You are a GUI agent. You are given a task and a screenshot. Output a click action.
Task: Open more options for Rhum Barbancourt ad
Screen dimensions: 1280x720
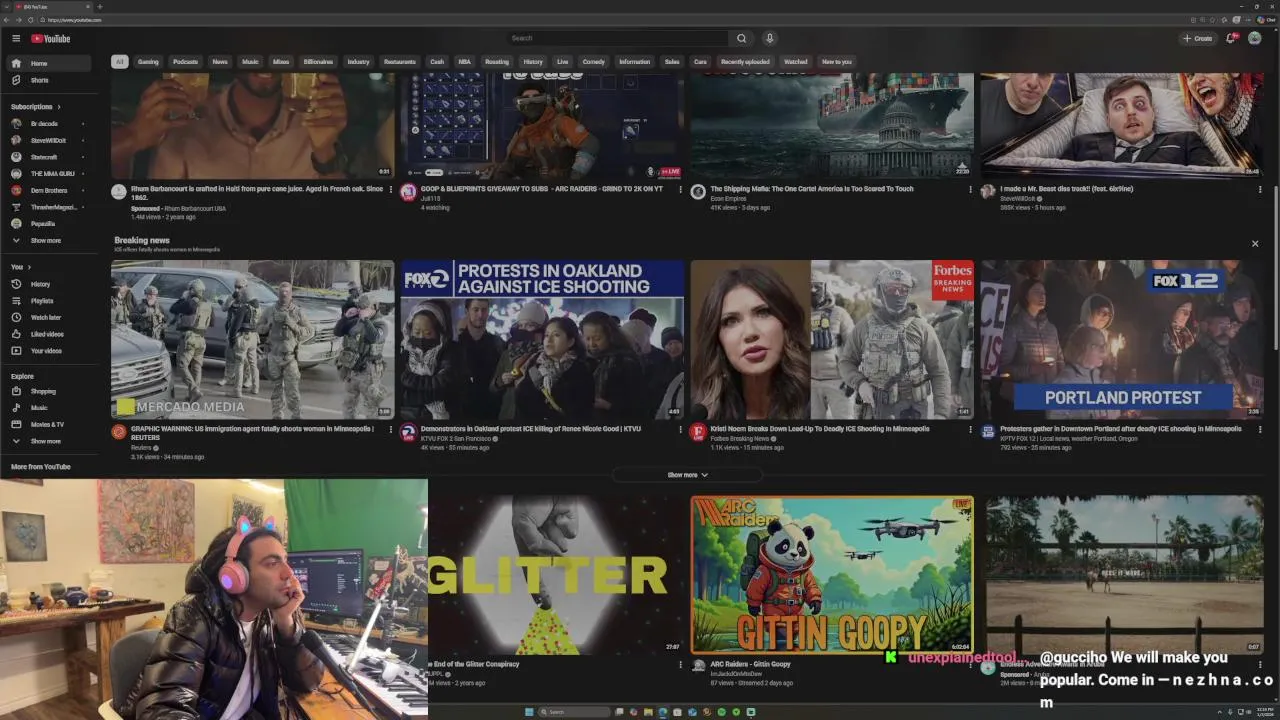390,189
